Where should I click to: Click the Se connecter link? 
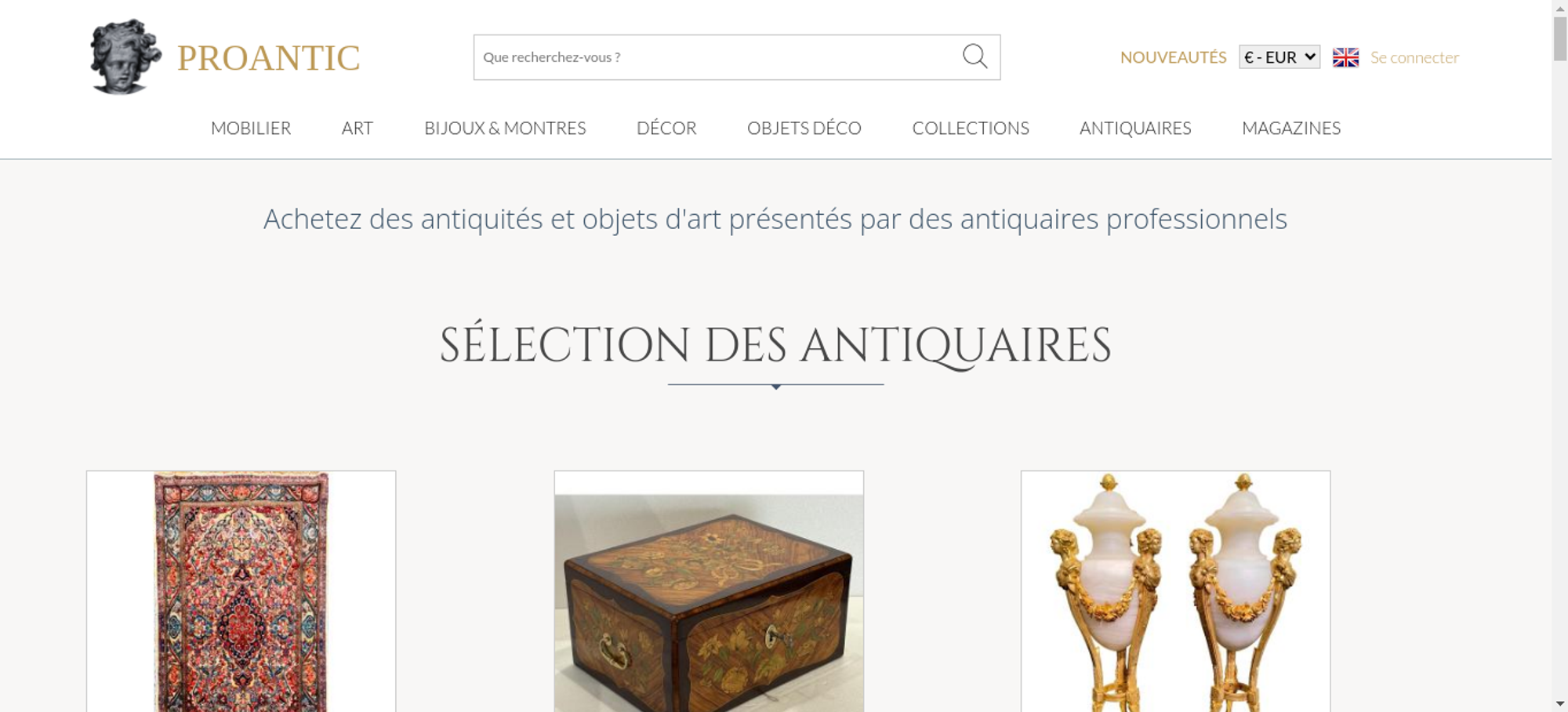[1414, 57]
